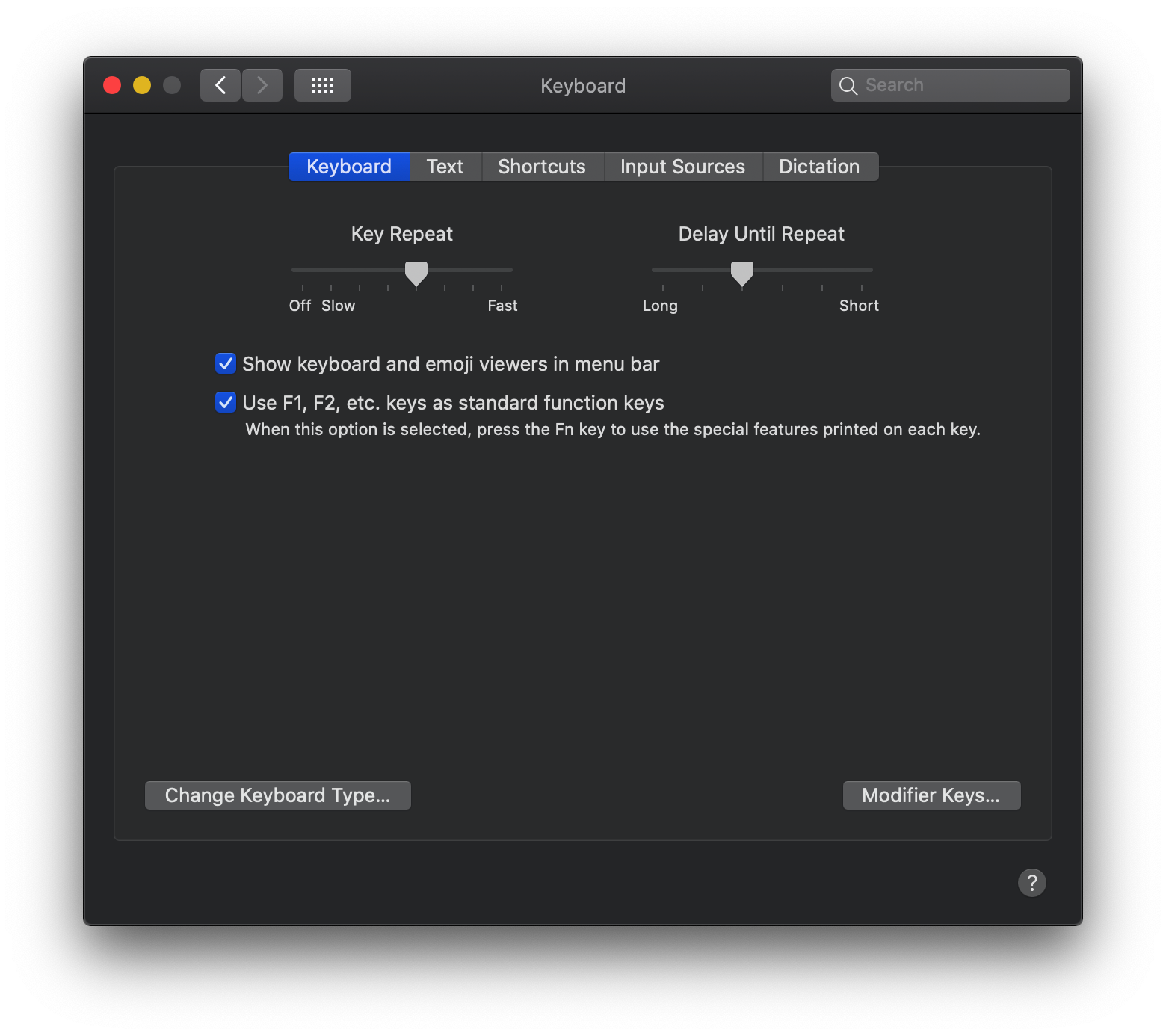1166x1036 pixels.
Task: Go back with the left chevron button
Action: click(x=220, y=85)
